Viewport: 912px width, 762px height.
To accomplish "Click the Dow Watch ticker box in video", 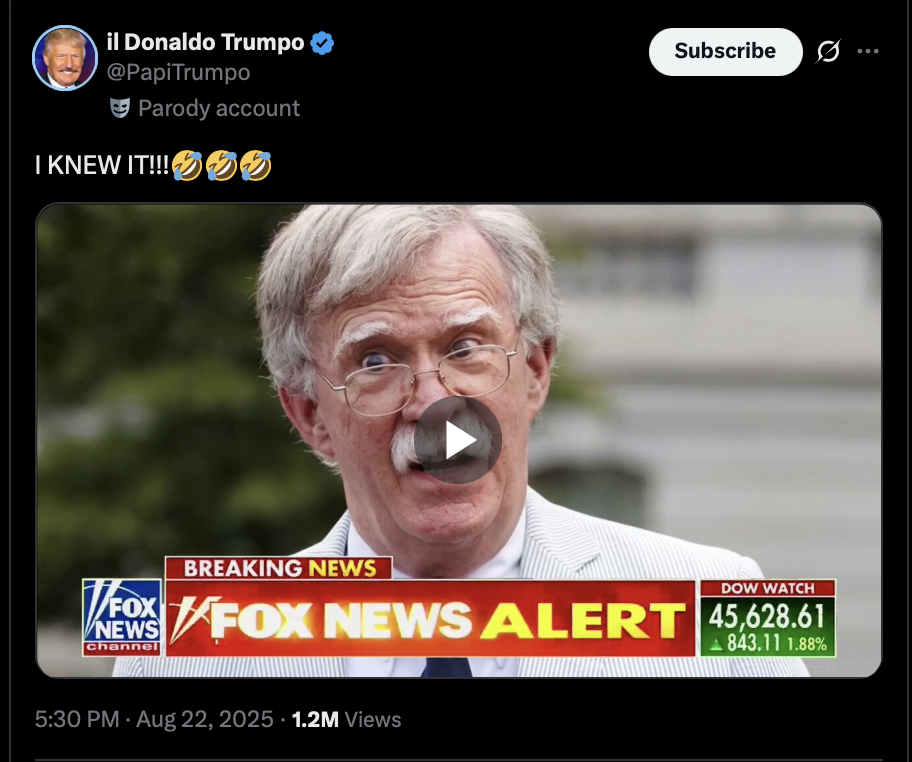I will (768, 618).
